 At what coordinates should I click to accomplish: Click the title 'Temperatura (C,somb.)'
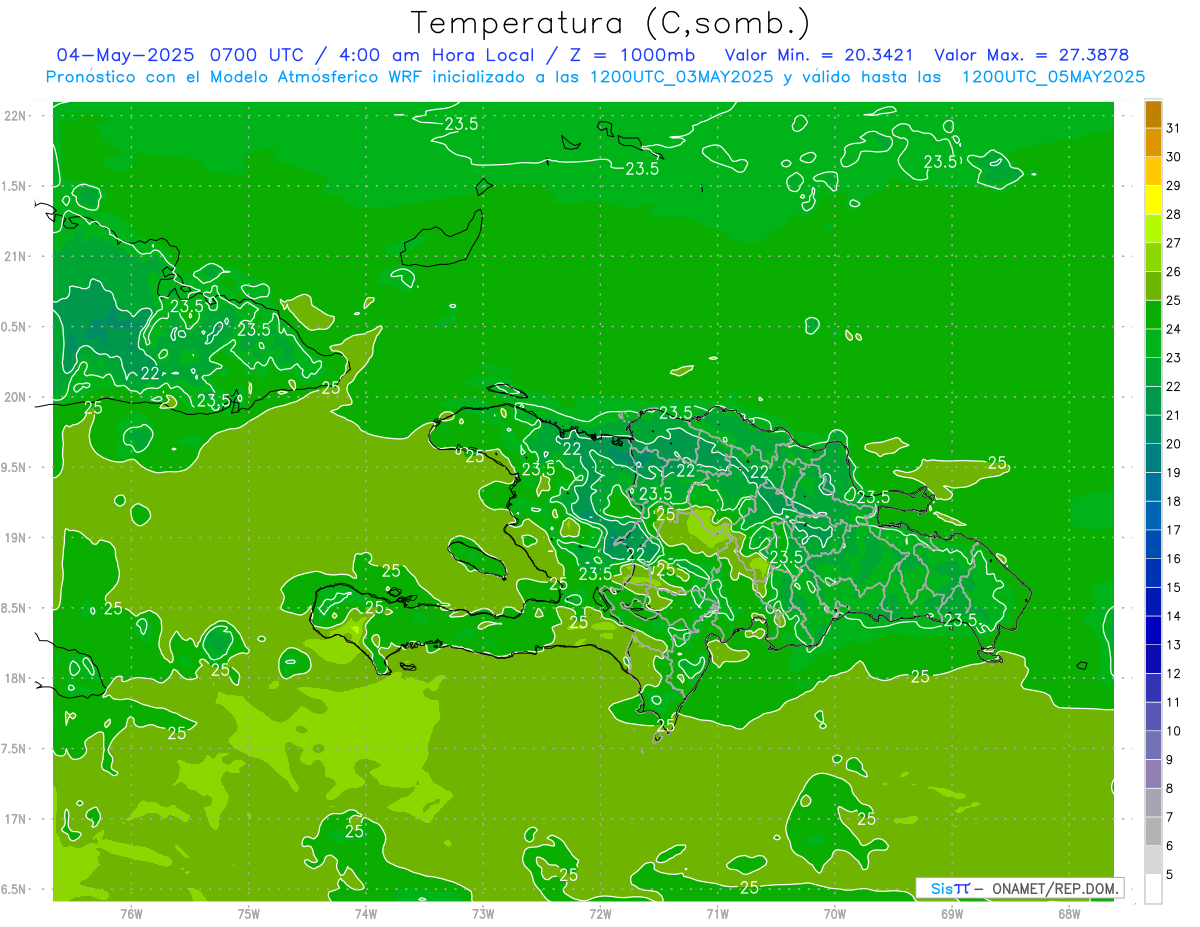[x=611, y=24]
